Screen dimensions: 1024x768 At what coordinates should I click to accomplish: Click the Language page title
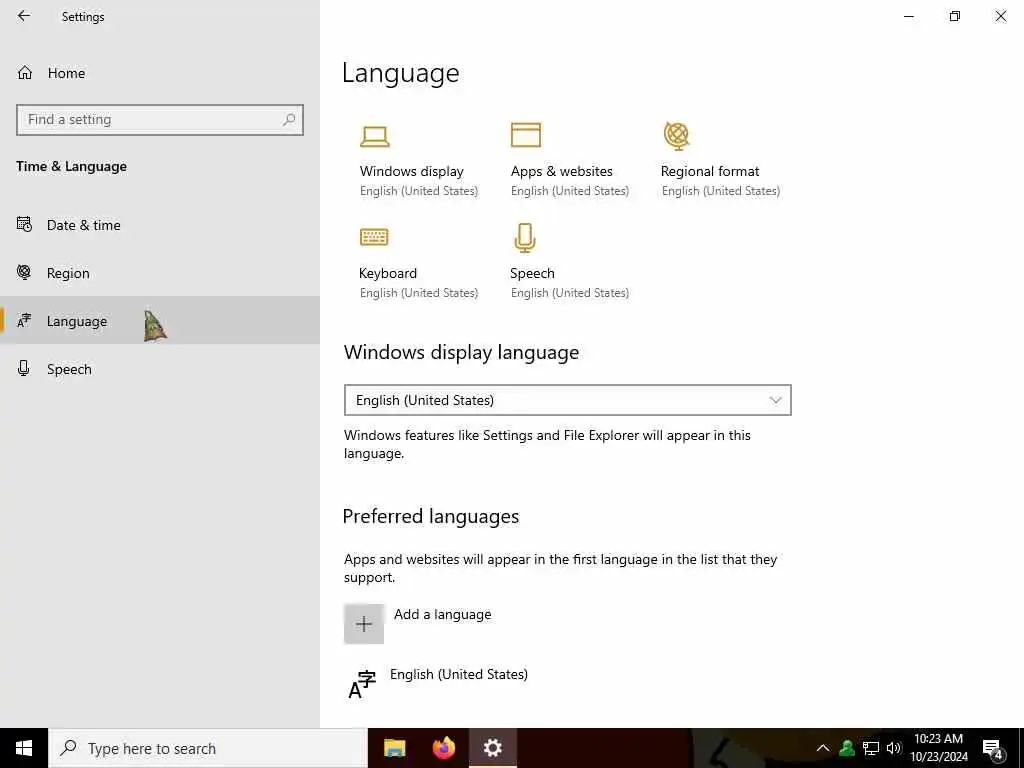400,73
